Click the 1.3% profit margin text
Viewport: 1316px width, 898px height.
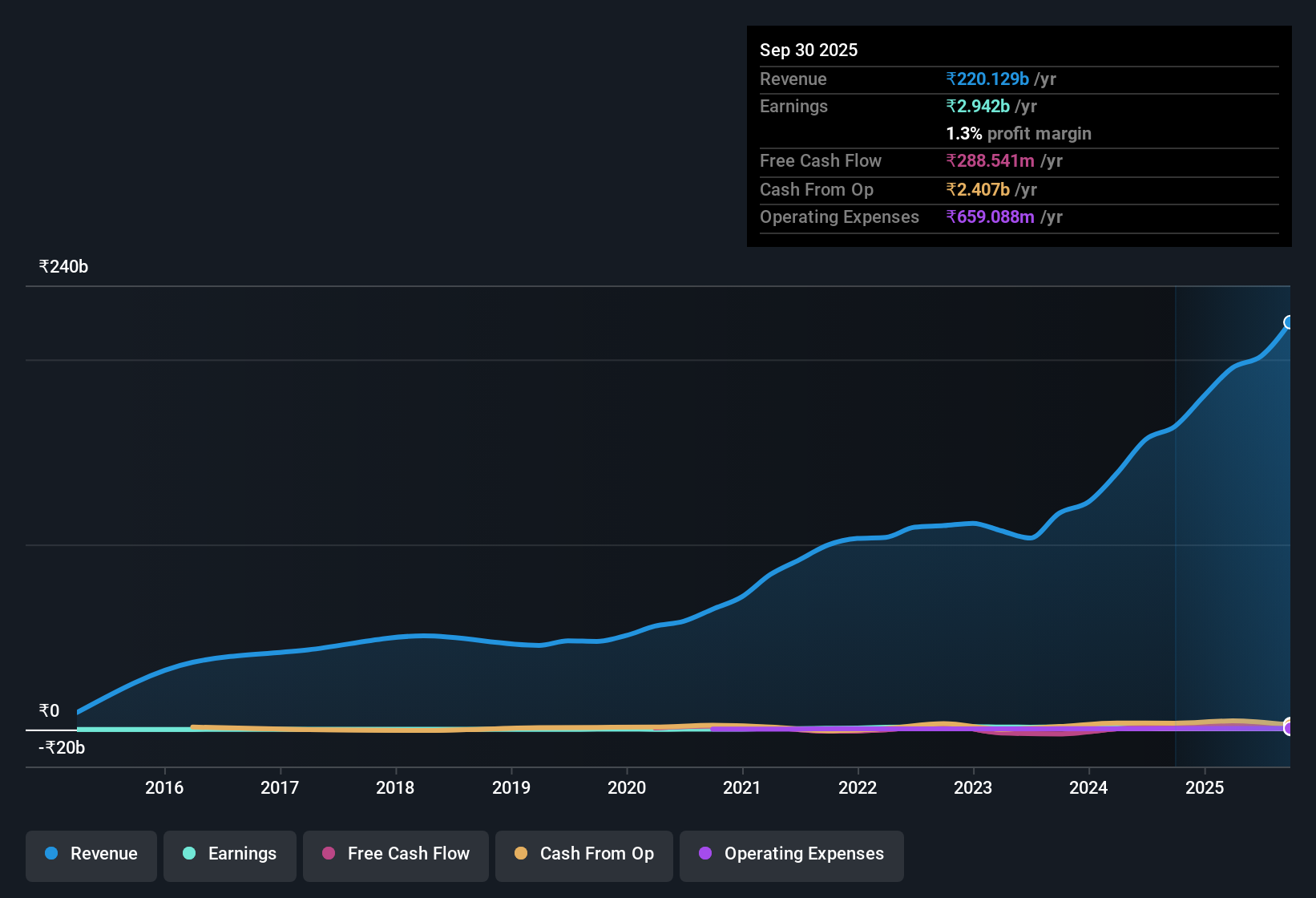[1018, 133]
